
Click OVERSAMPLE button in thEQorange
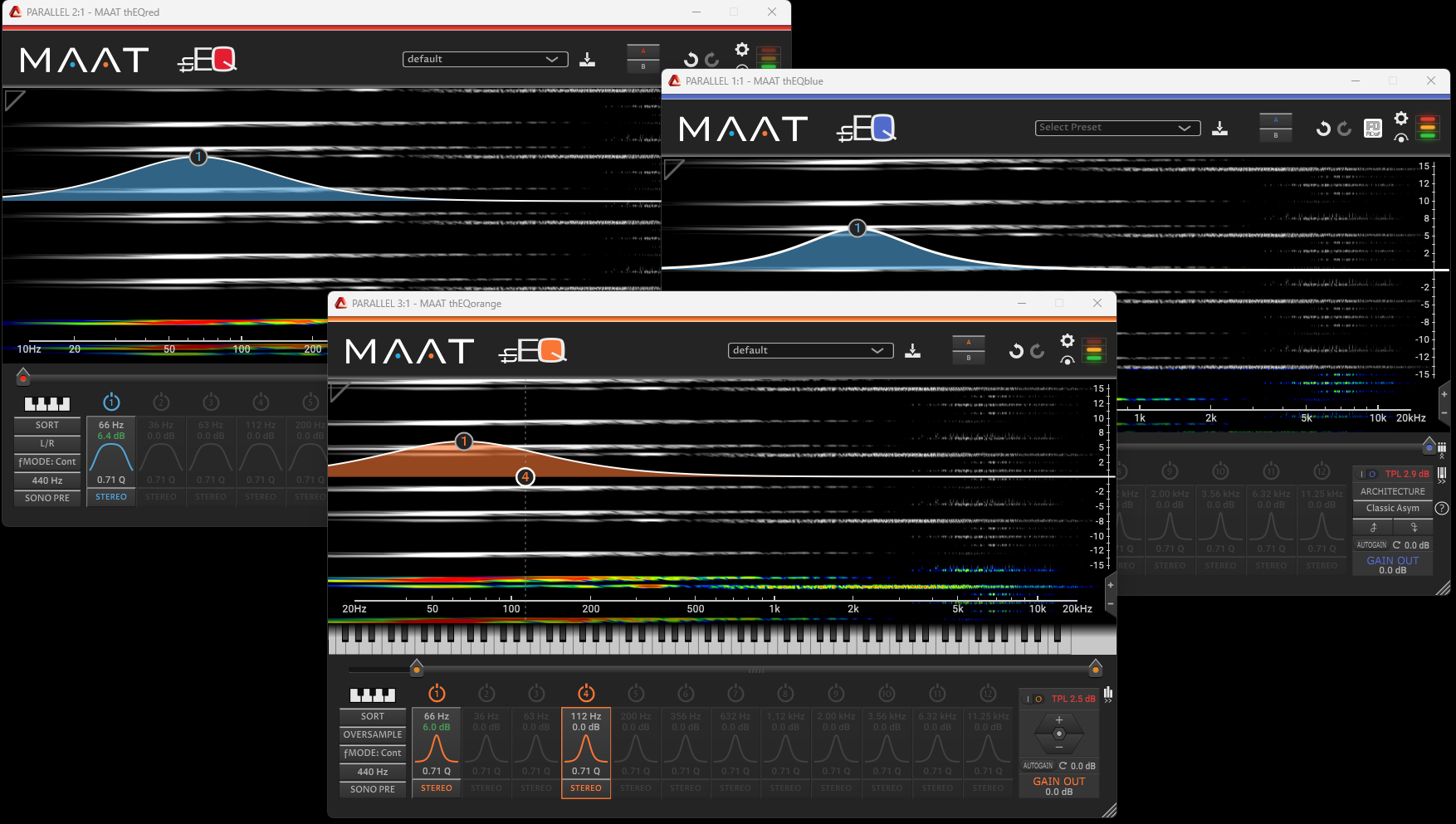pyautogui.click(x=373, y=734)
